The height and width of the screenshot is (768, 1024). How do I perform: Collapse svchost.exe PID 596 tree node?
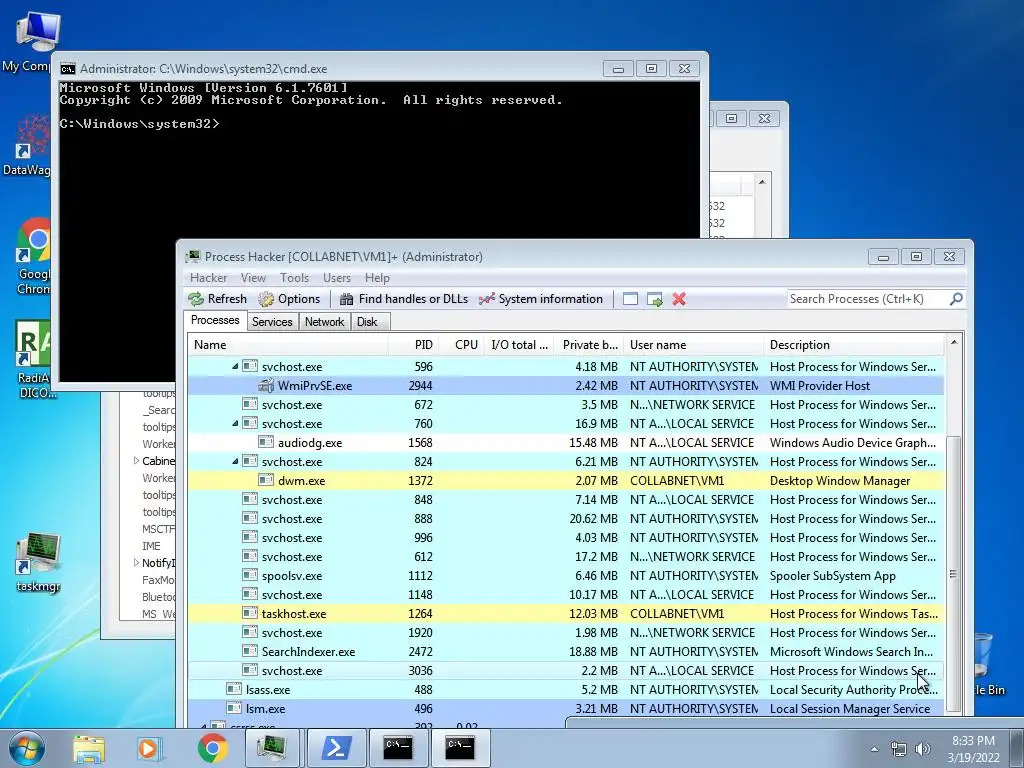pyautogui.click(x=234, y=366)
